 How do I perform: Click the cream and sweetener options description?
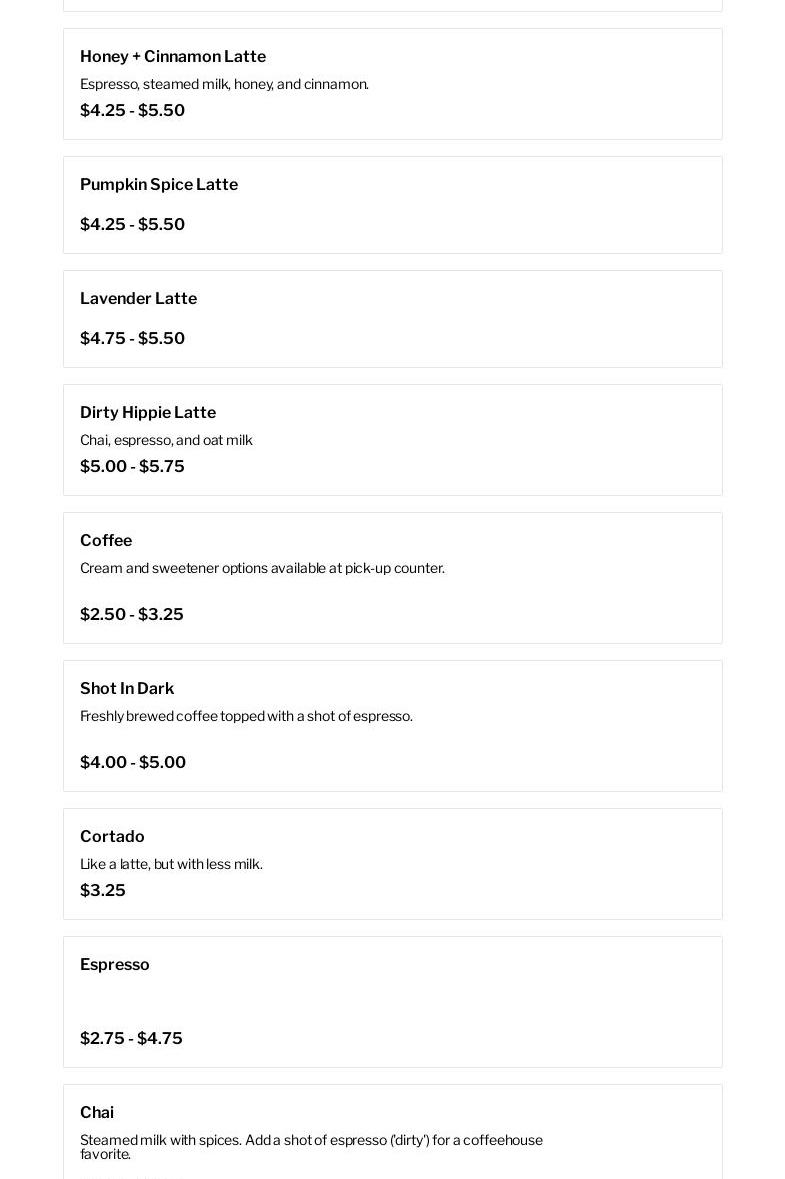pyautogui.click(x=262, y=568)
